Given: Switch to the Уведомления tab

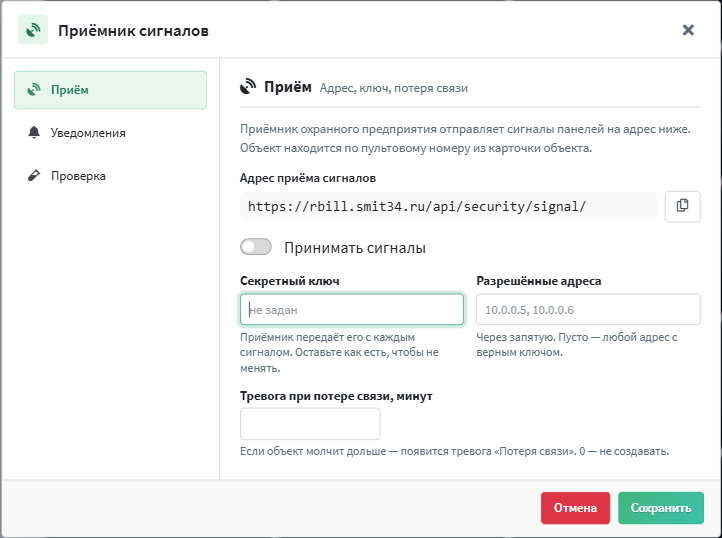Looking at the screenshot, I should point(111,133).
